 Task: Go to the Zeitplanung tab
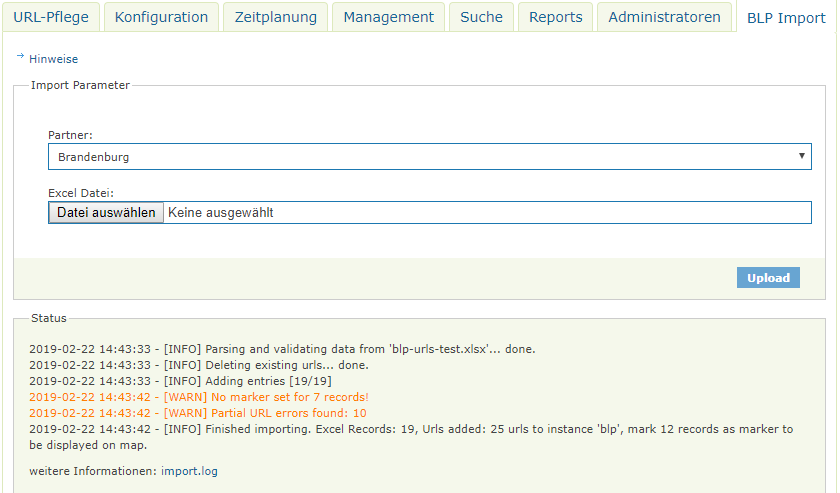275,17
